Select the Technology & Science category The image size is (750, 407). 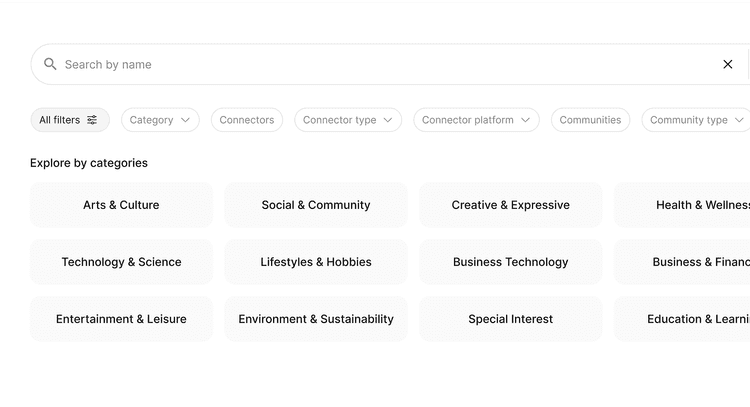[121, 262]
